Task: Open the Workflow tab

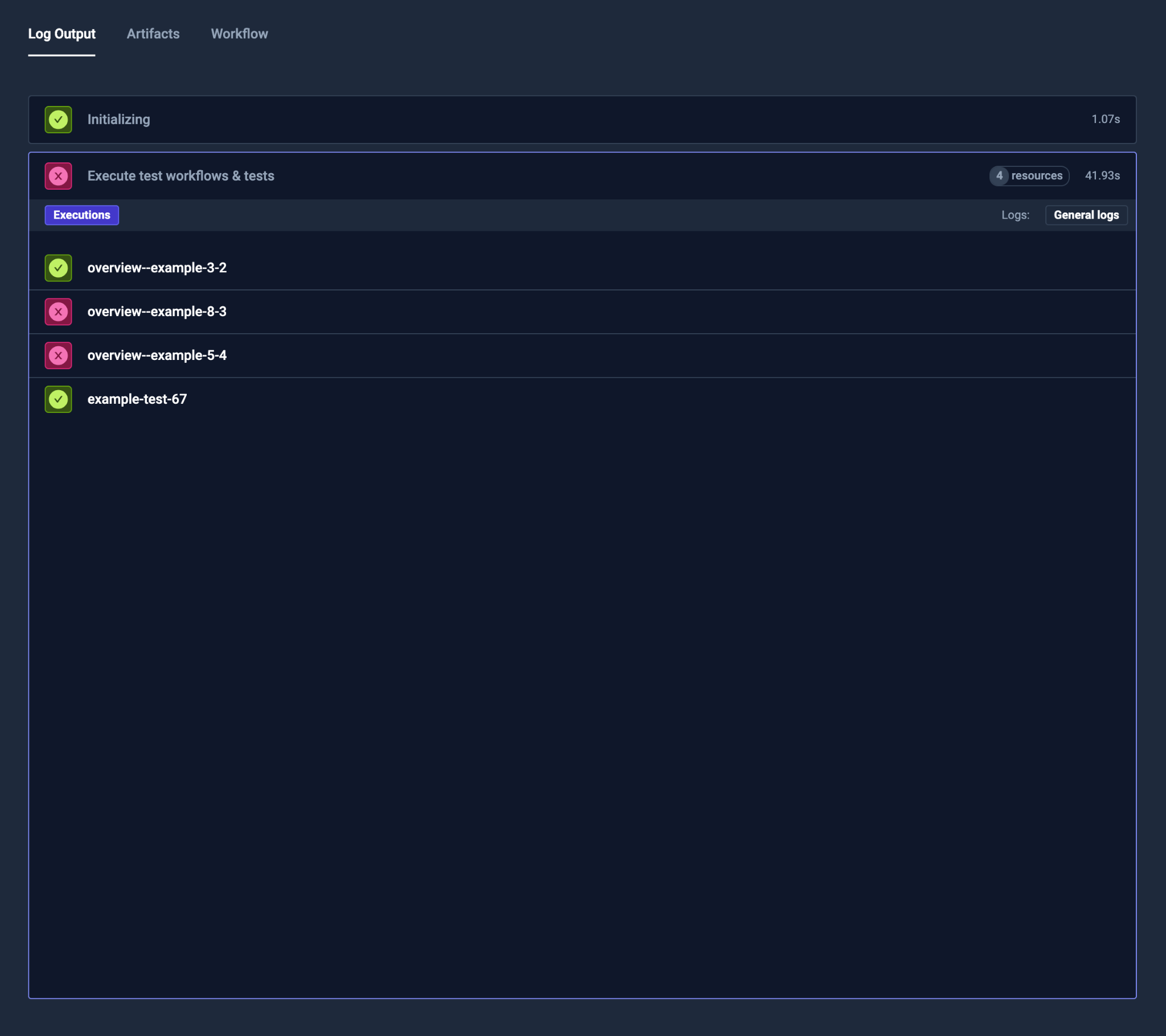Action: (x=239, y=34)
